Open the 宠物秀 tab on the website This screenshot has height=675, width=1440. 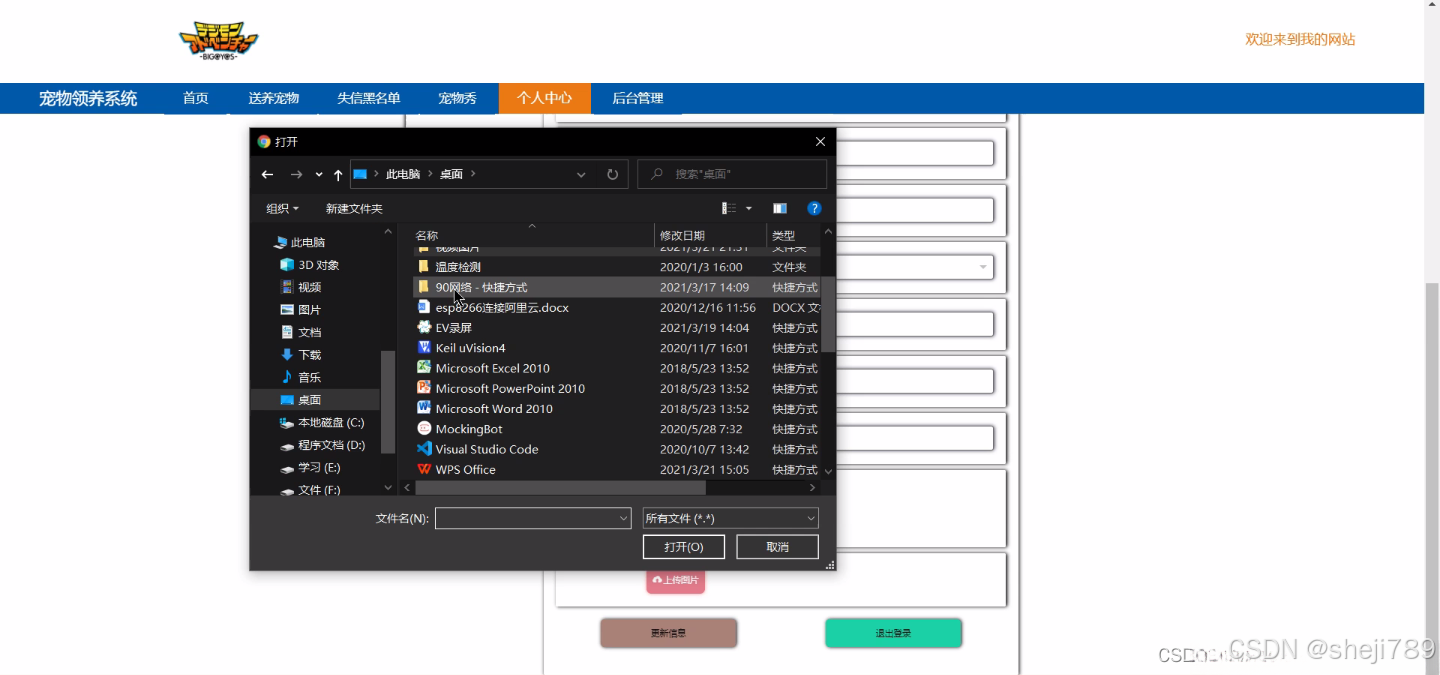pos(457,98)
